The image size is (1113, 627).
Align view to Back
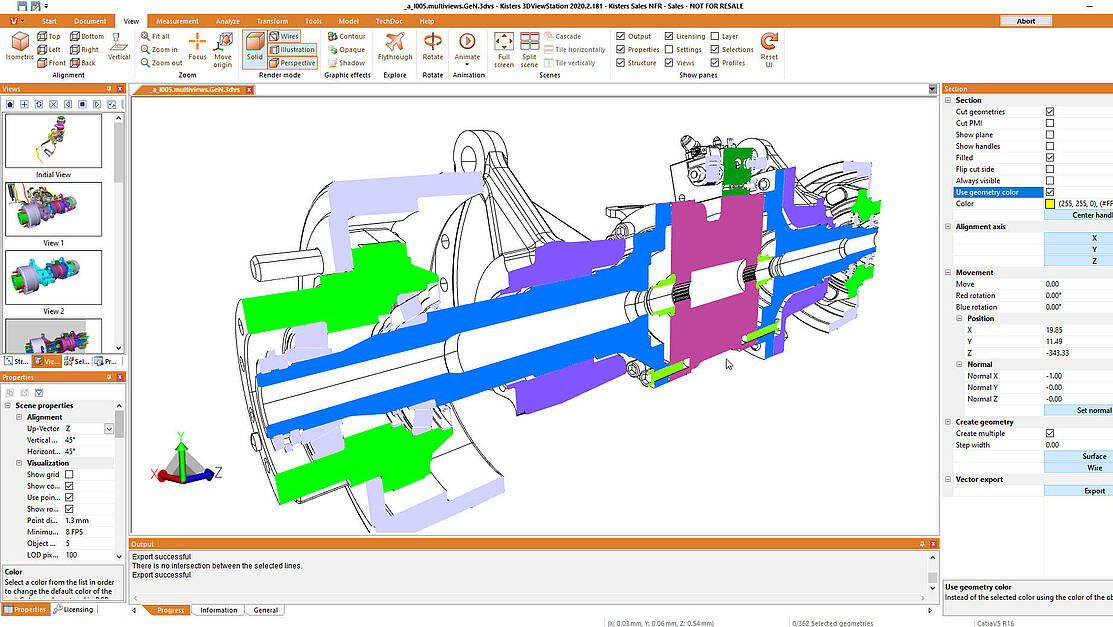pos(83,62)
